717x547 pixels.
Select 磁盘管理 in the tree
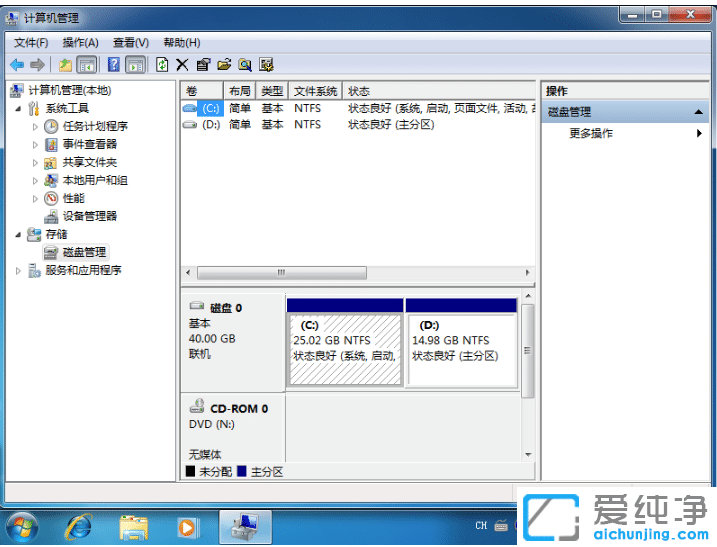click(84, 252)
